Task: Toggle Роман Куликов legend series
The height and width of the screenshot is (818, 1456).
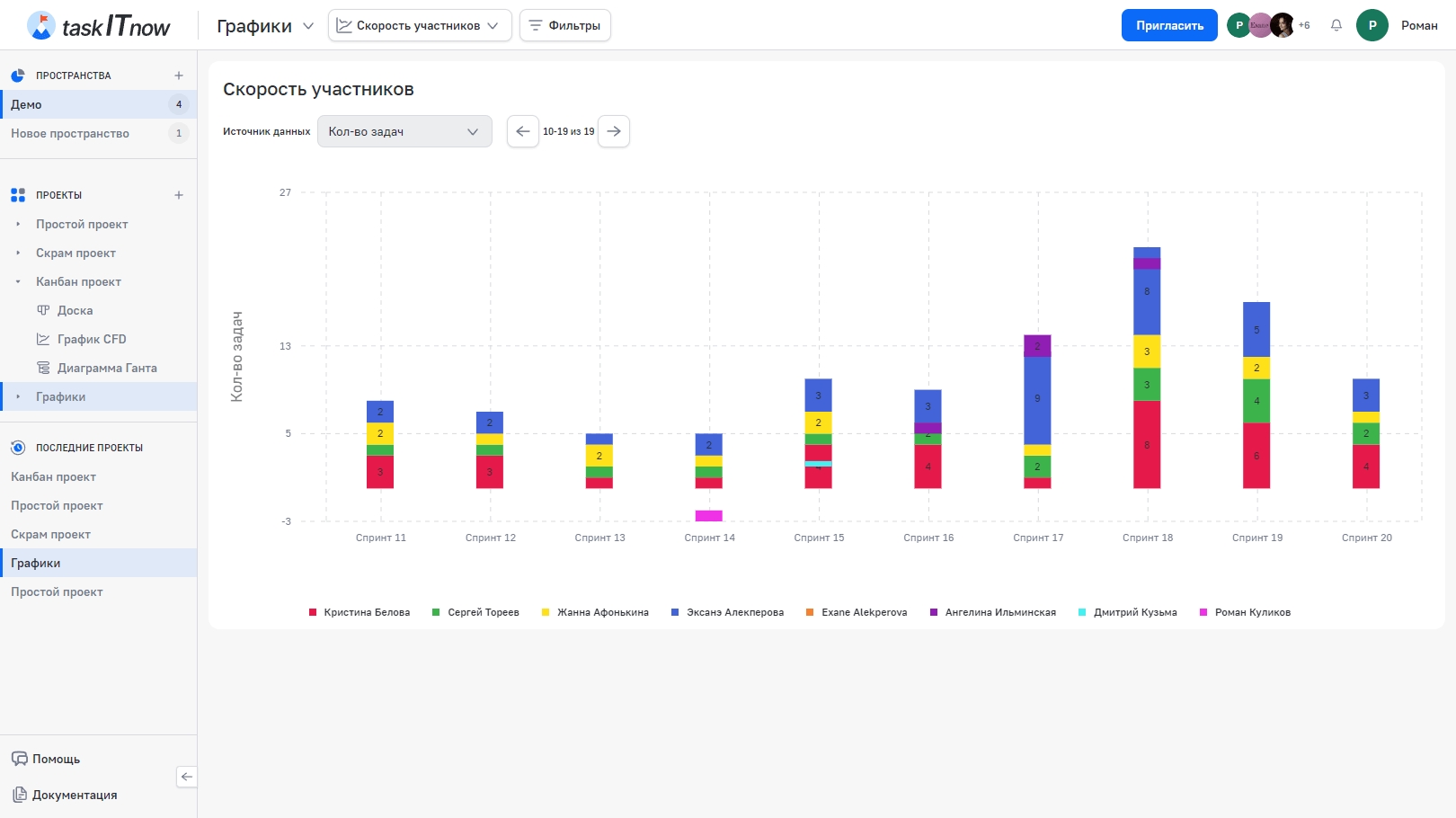Action: pos(1246,612)
